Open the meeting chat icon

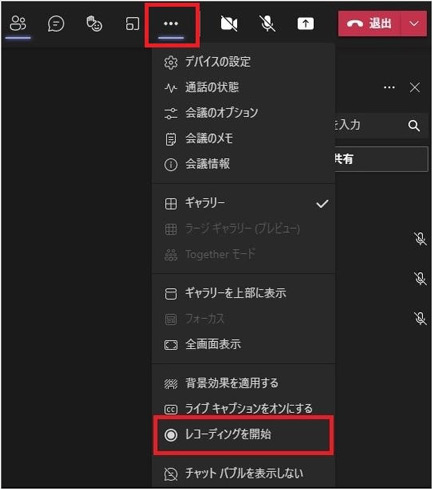(56, 24)
